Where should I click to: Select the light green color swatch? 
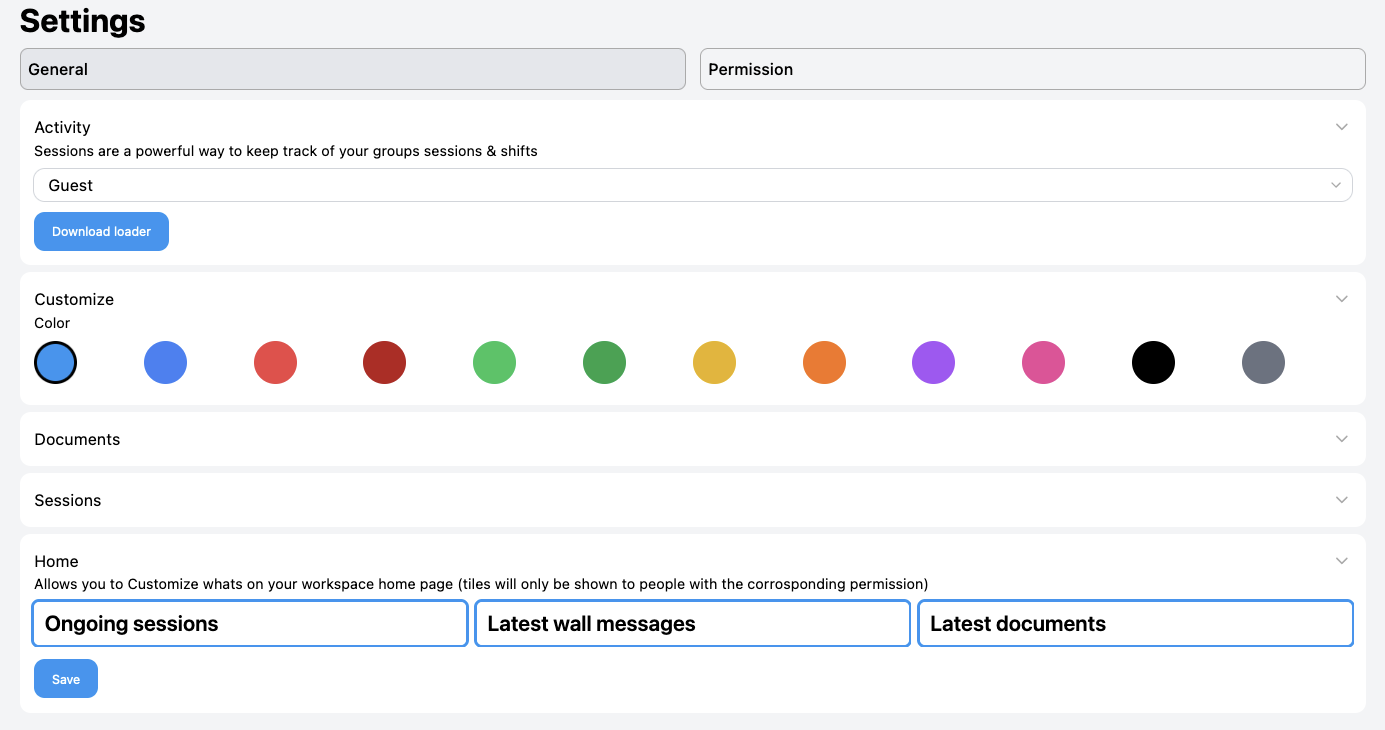coord(494,362)
